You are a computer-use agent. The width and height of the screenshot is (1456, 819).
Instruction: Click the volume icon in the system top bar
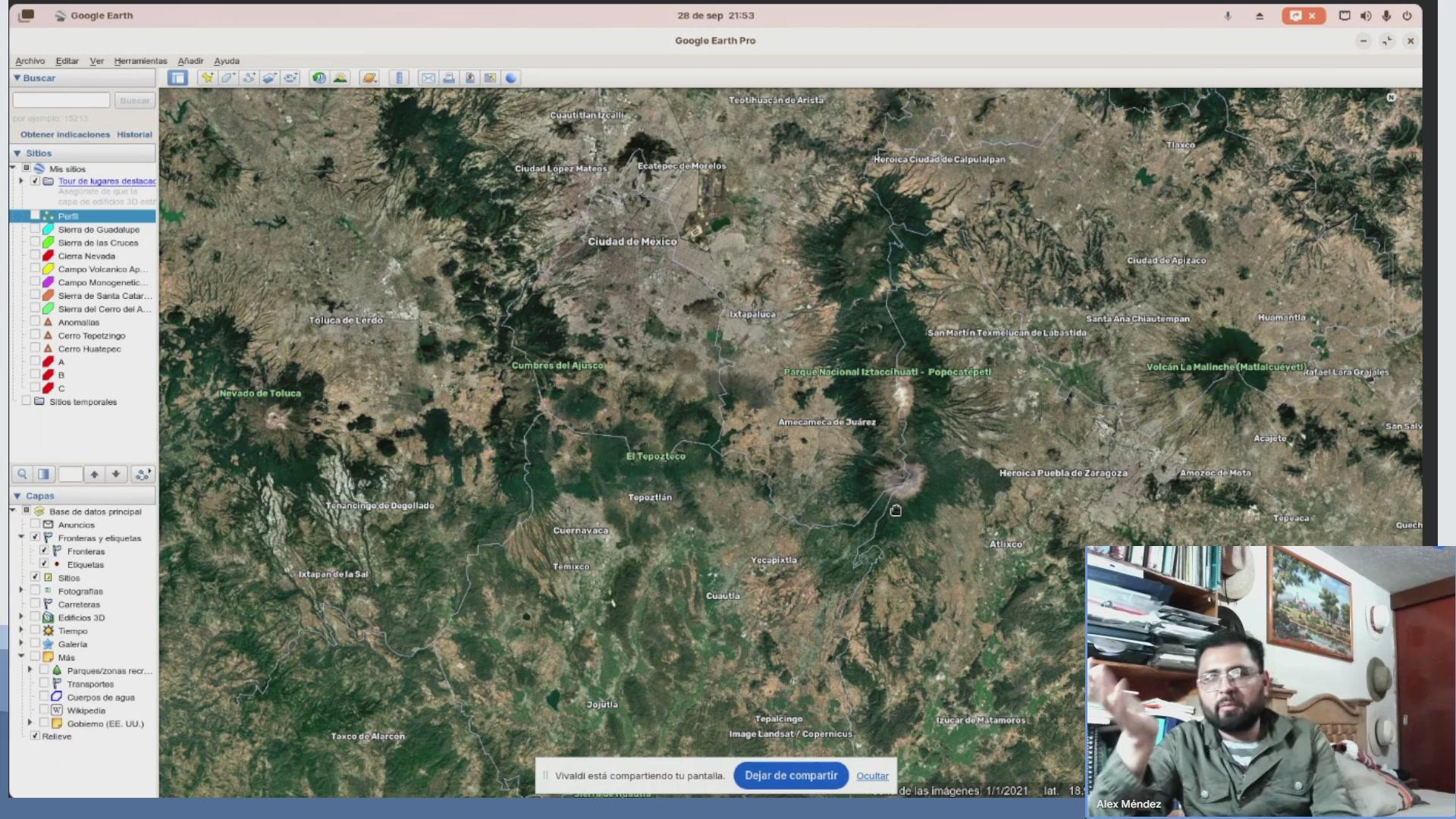pos(1366,15)
